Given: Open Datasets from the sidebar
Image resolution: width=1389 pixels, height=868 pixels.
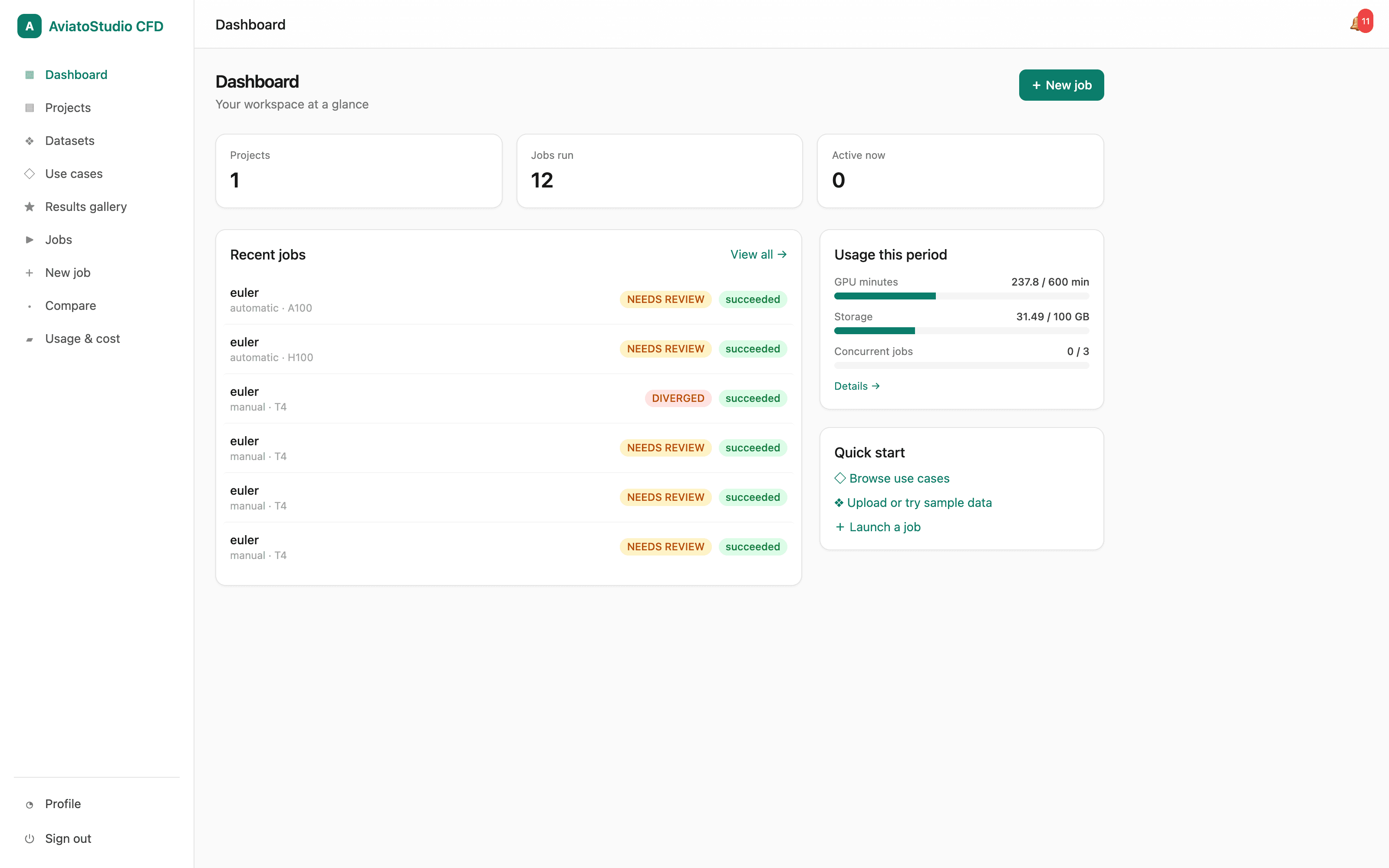Looking at the screenshot, I should [96, 141].
